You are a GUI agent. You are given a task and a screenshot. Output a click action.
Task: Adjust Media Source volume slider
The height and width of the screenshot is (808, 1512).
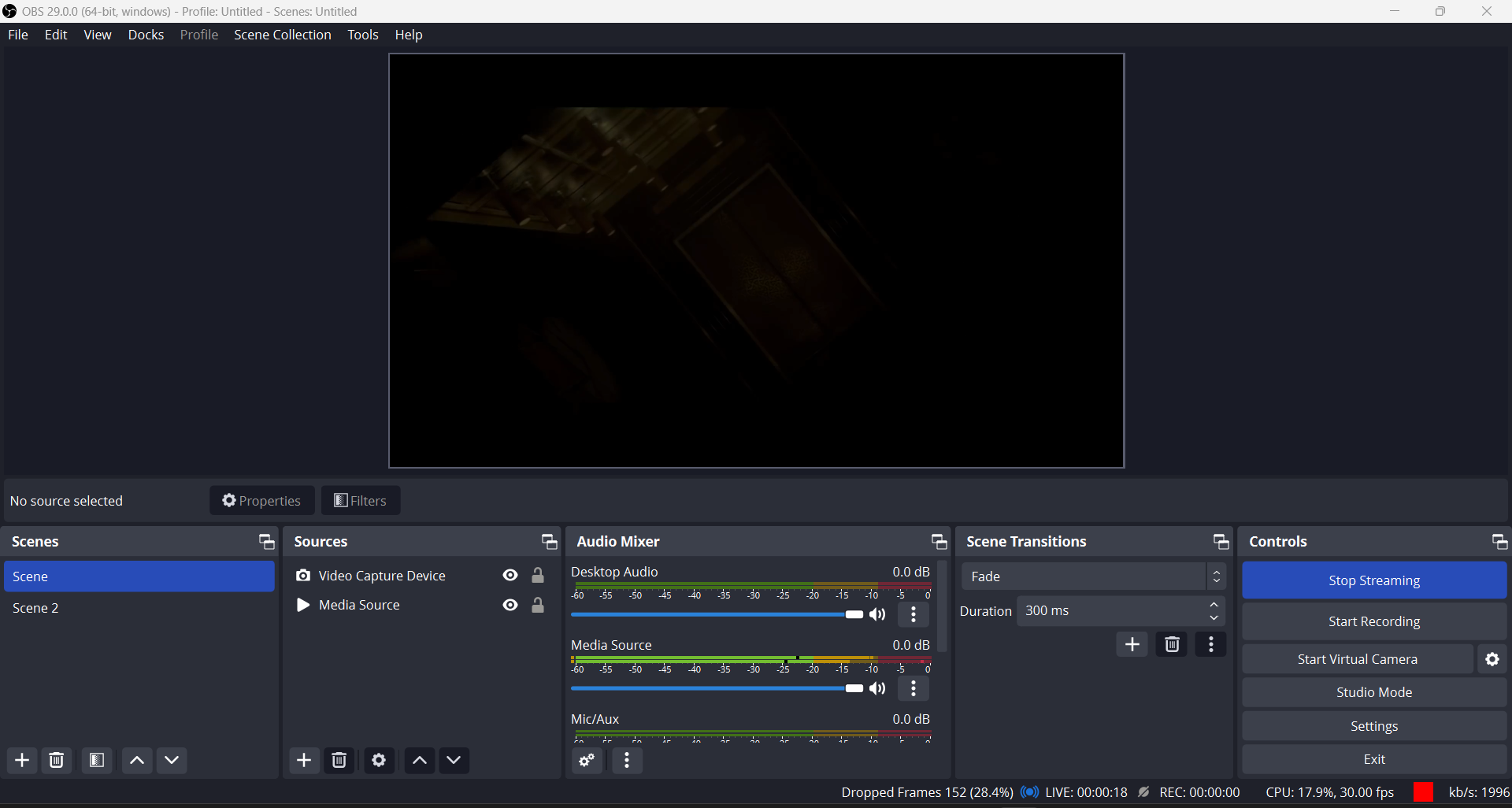[x=717, y=688]
